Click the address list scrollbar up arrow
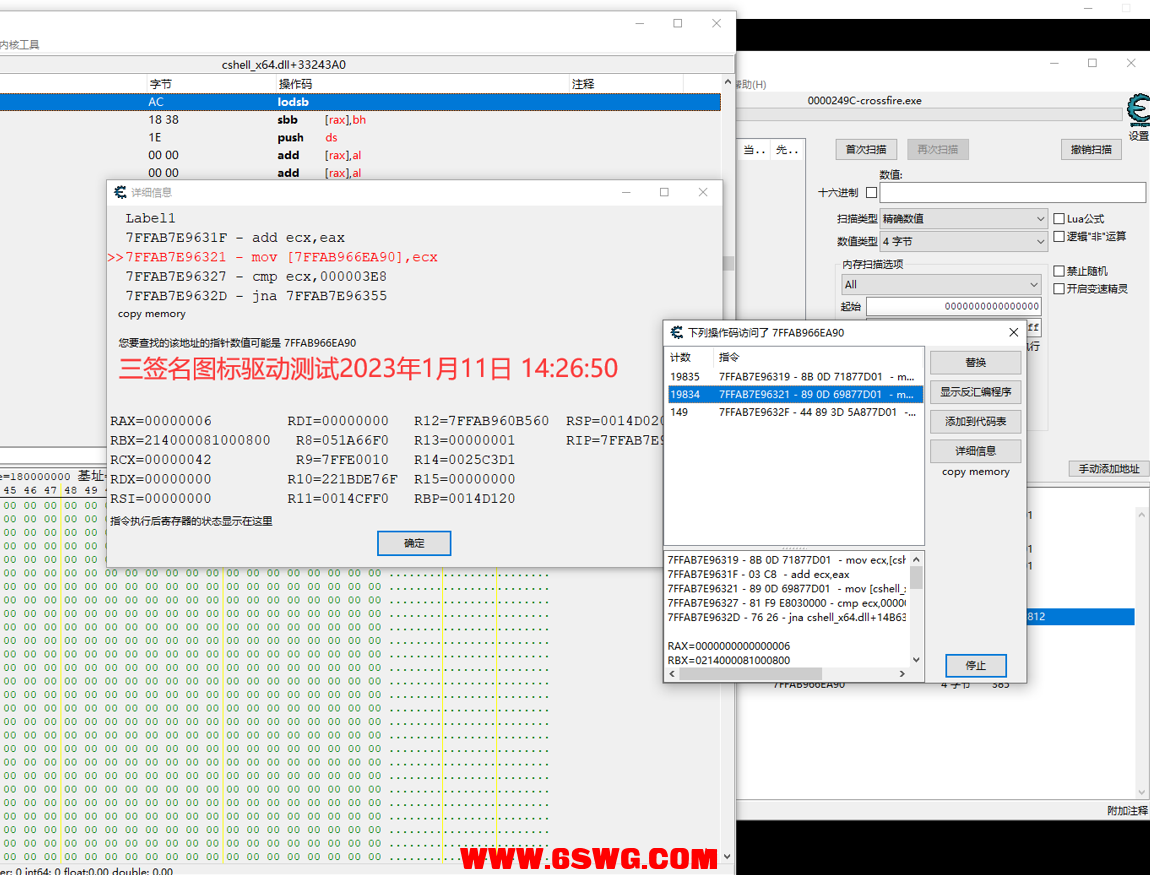This screenshot has width=1150, height=875. [x=1141, y=516]
